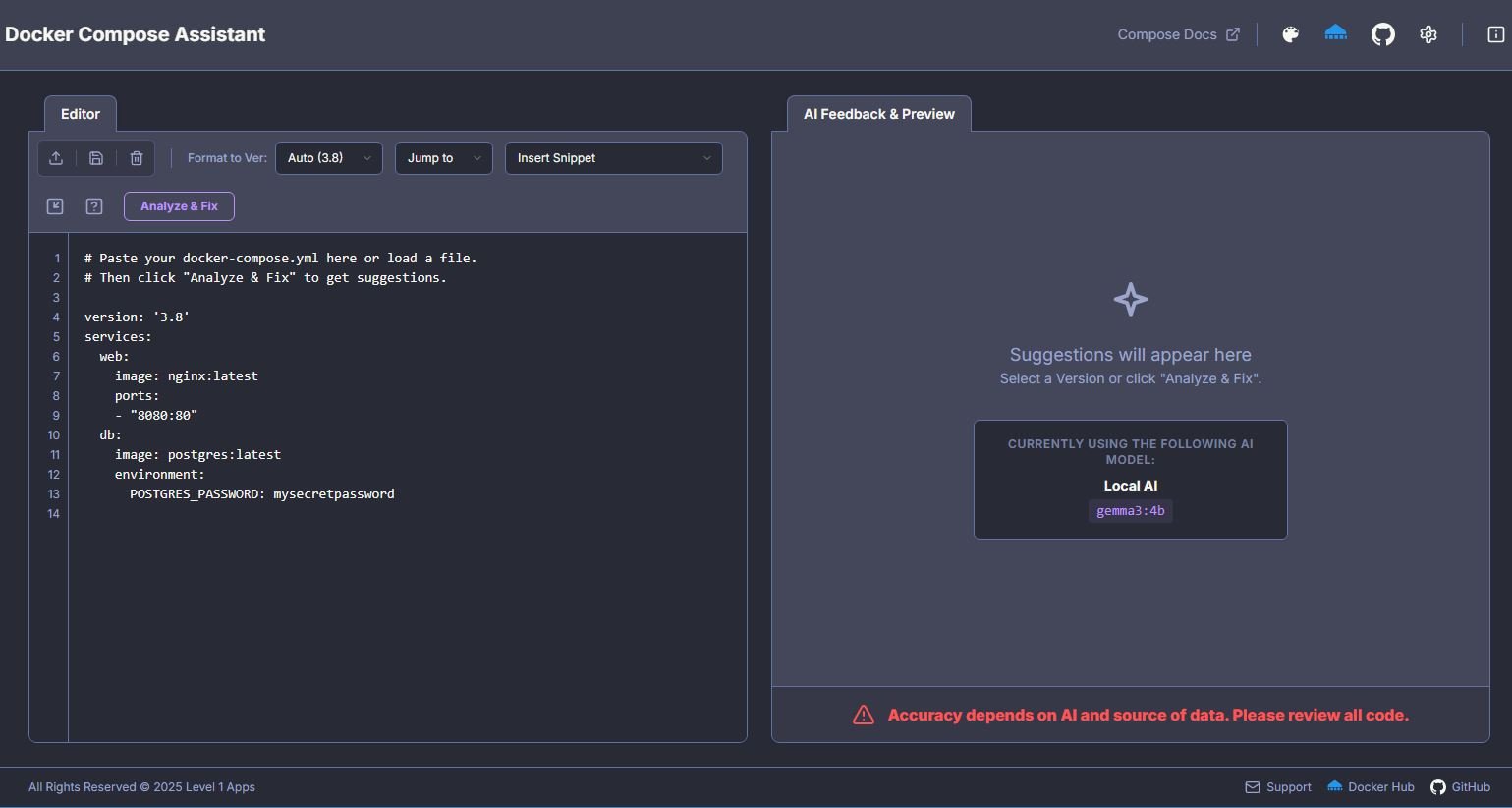
Task: Click the collapse editor arrow icon
Action: click(x=55, y=206)
